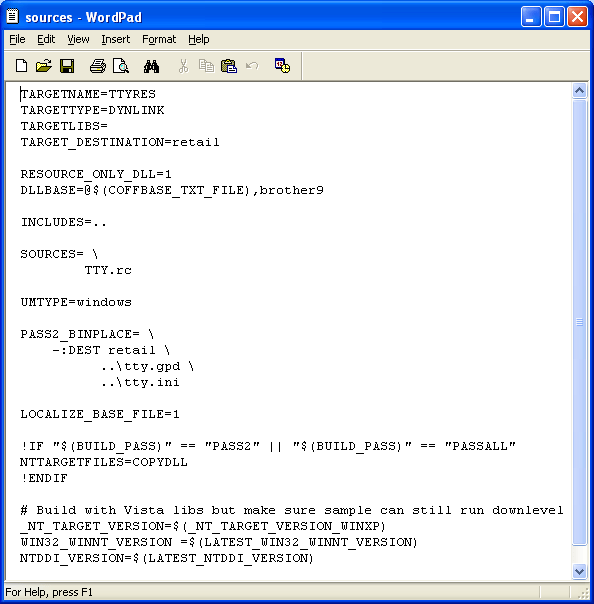Viewport: 594px width, 604px height.
Task: Click the scroll down arrow
Action: 579,571
